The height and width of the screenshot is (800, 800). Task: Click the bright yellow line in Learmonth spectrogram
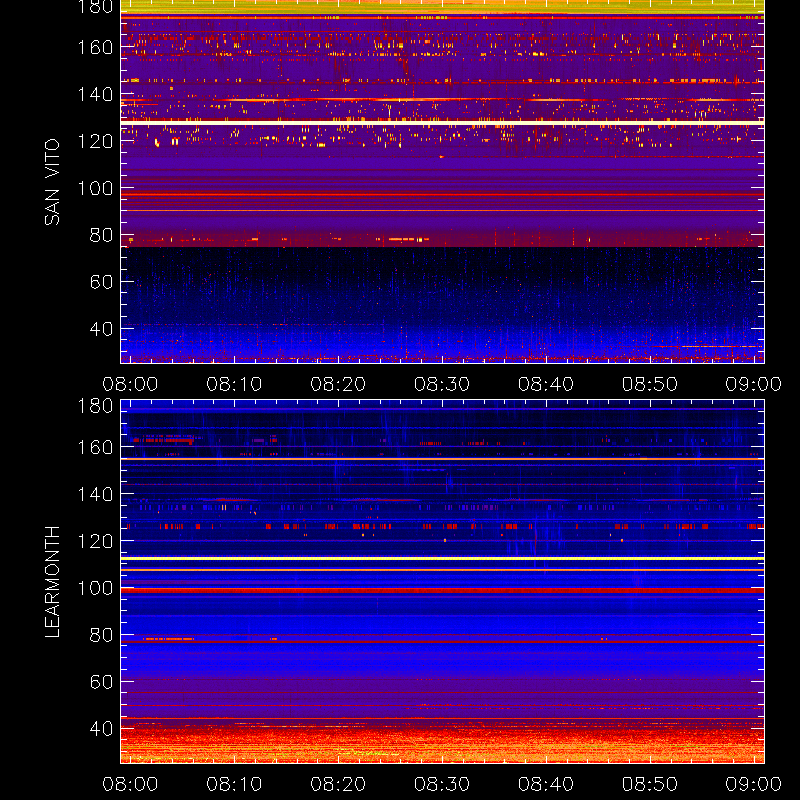click(x=442, y=559)
